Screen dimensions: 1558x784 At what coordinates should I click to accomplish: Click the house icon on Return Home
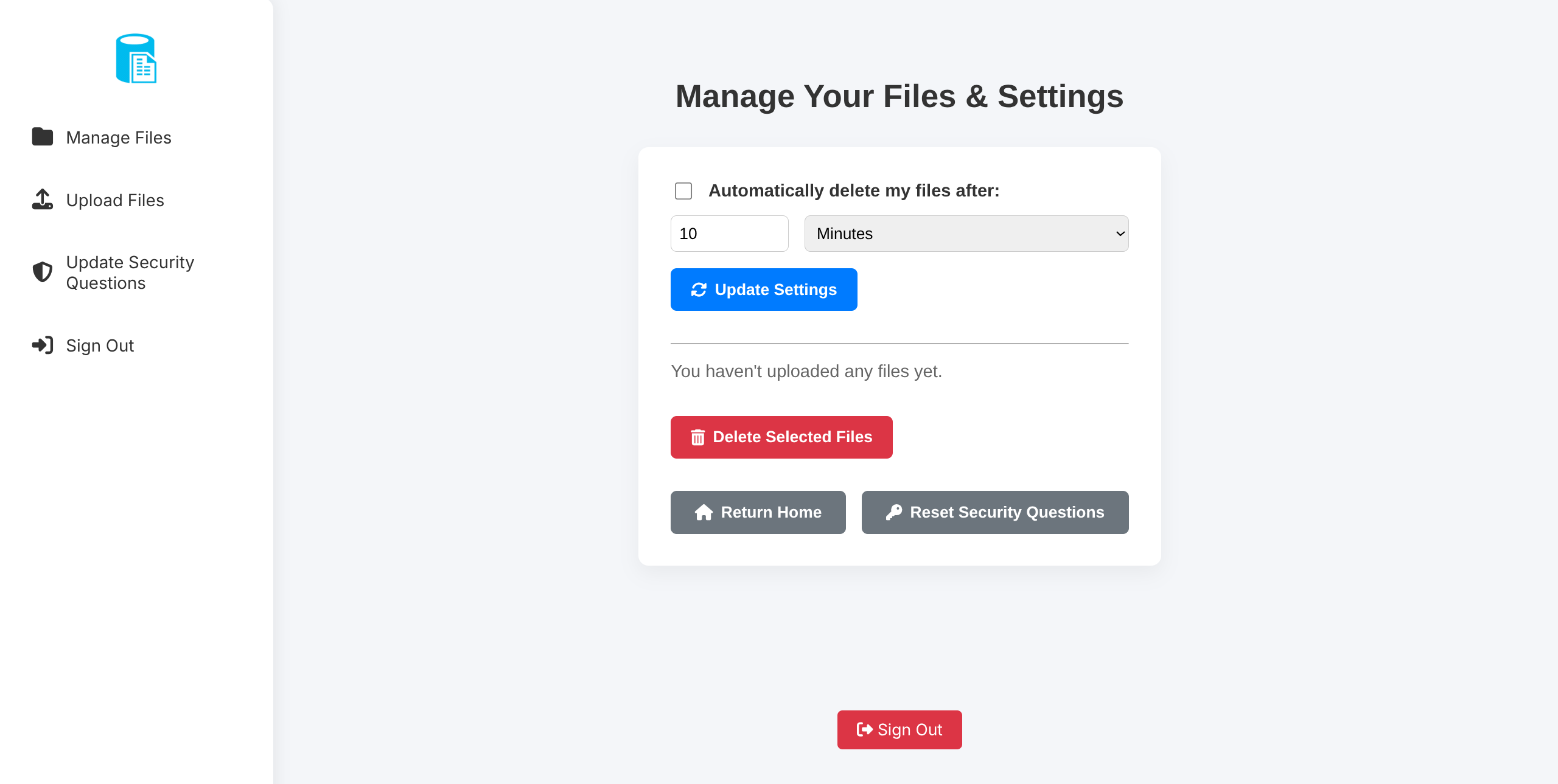pos(704,512)
